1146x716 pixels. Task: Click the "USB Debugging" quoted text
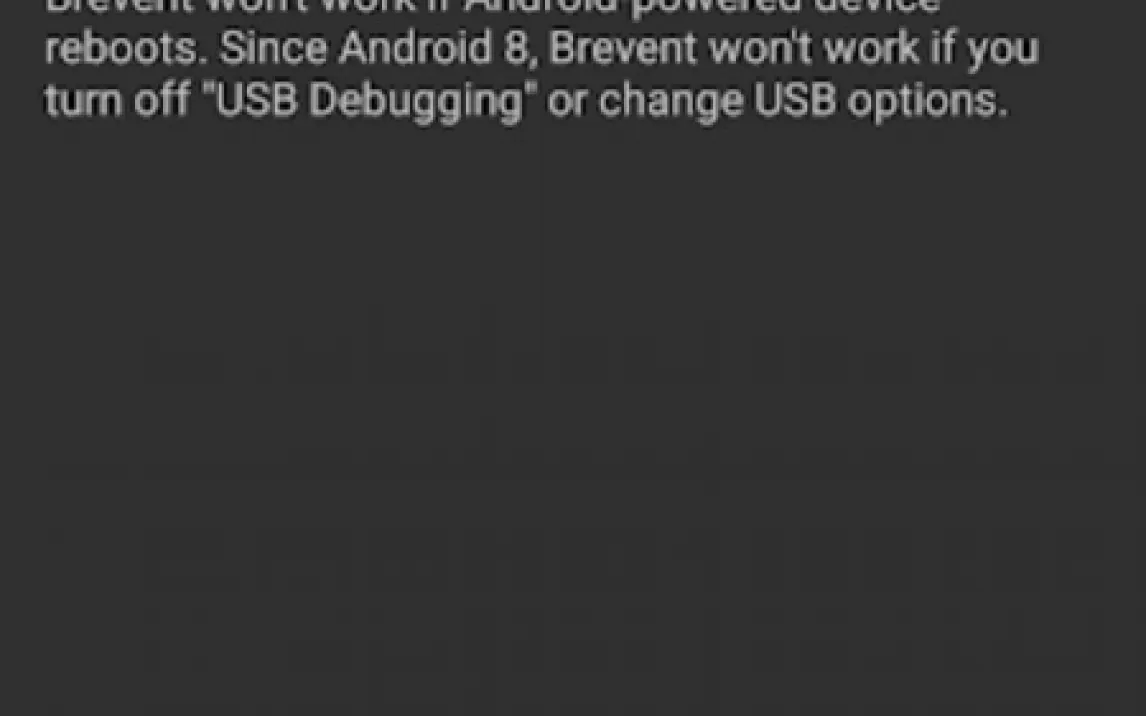[x=369, y=101]
